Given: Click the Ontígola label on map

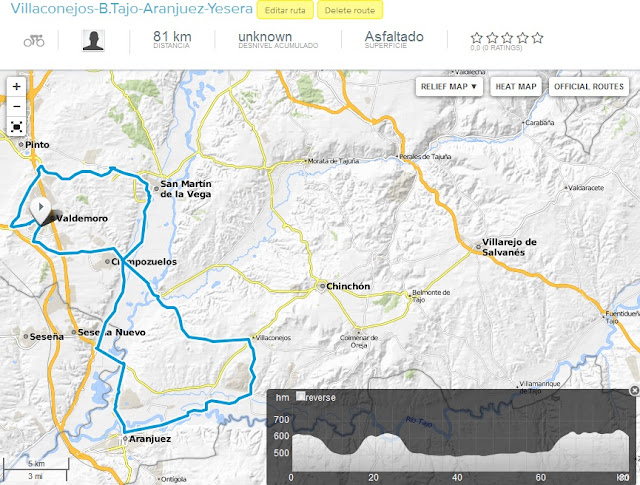Looking at the screenshot, I should tap(174, 479).
